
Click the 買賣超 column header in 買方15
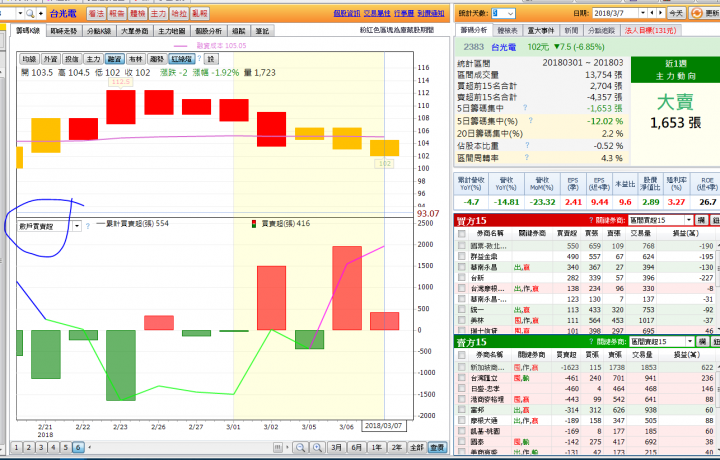[x=567, y=233]
